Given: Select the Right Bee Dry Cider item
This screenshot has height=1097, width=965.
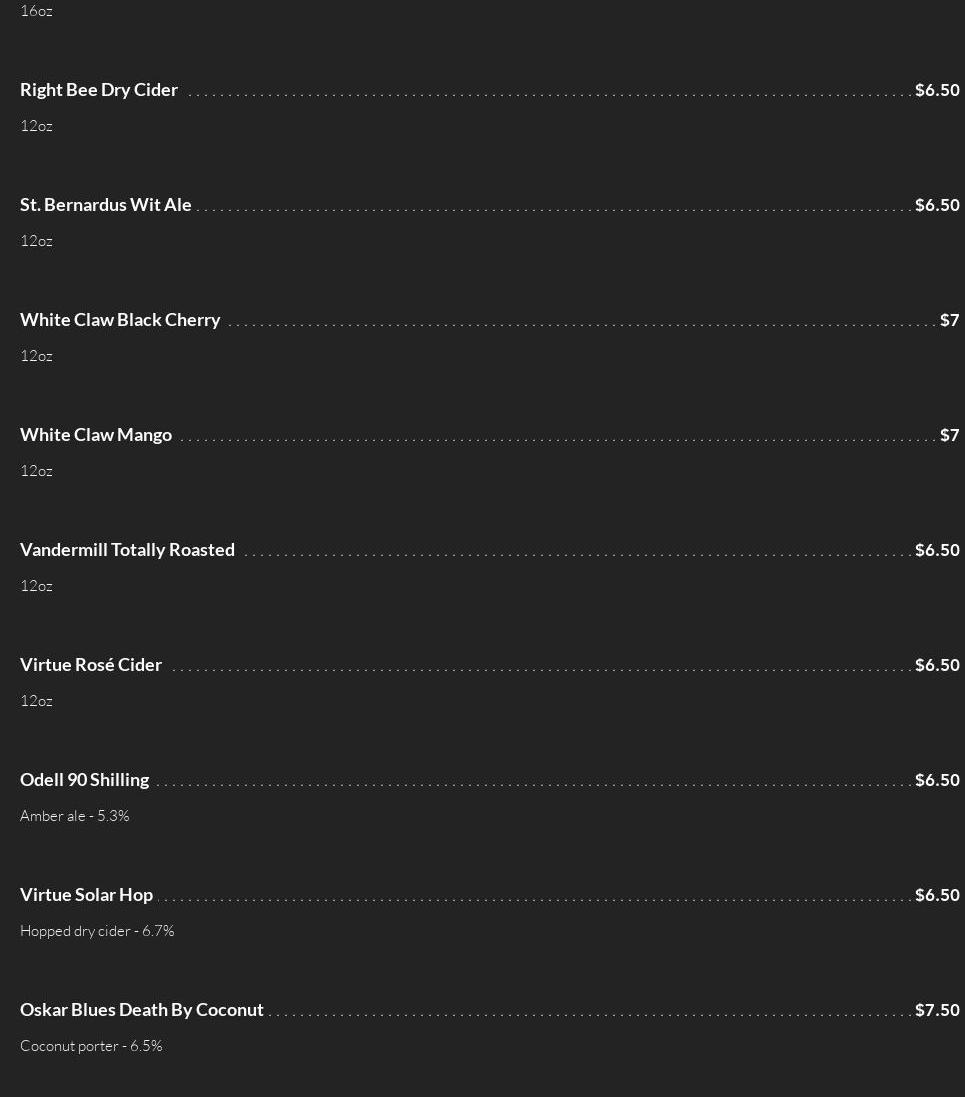Looking at the screenshot, I should coord(99,90).
